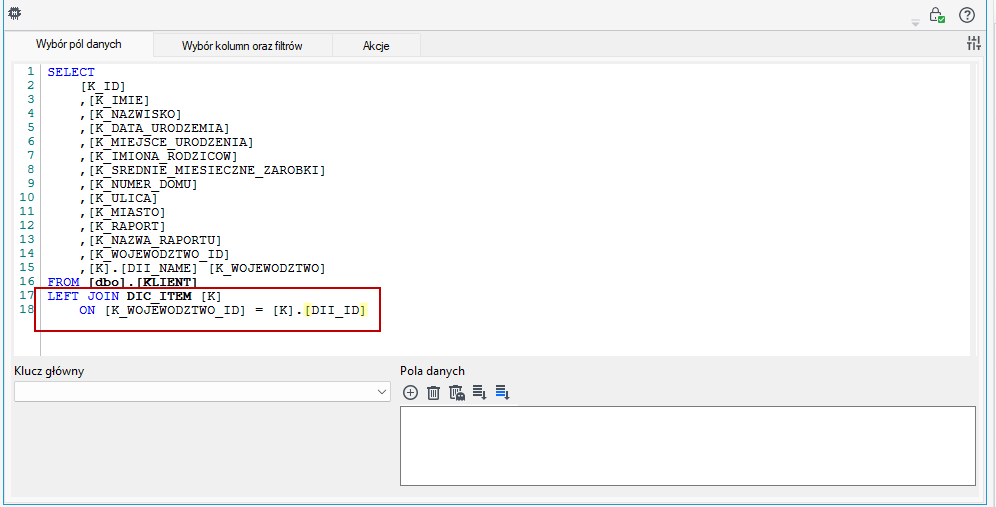Click the FROM keyword on line 16
Screen dimensions: 996x507
coord(64,281)
